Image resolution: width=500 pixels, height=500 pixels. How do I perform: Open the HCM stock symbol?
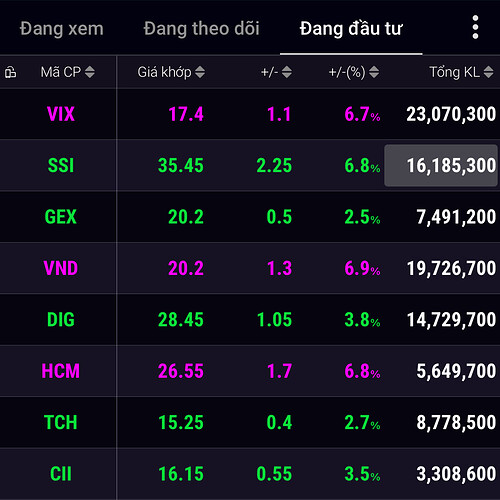pyautogui.click(x=61, y=371)
